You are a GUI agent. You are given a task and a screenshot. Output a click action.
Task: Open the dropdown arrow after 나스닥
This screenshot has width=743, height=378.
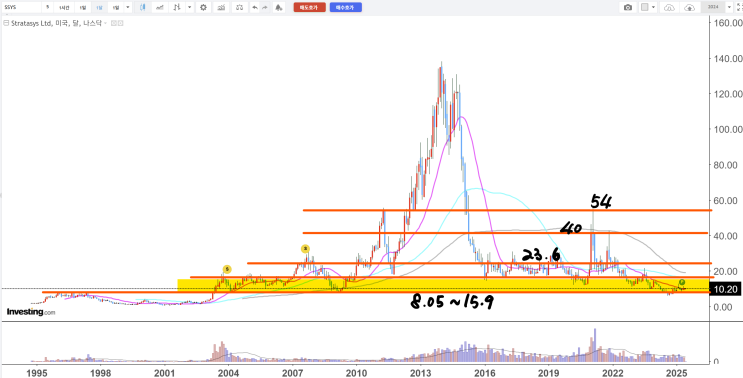coord(105,22)
